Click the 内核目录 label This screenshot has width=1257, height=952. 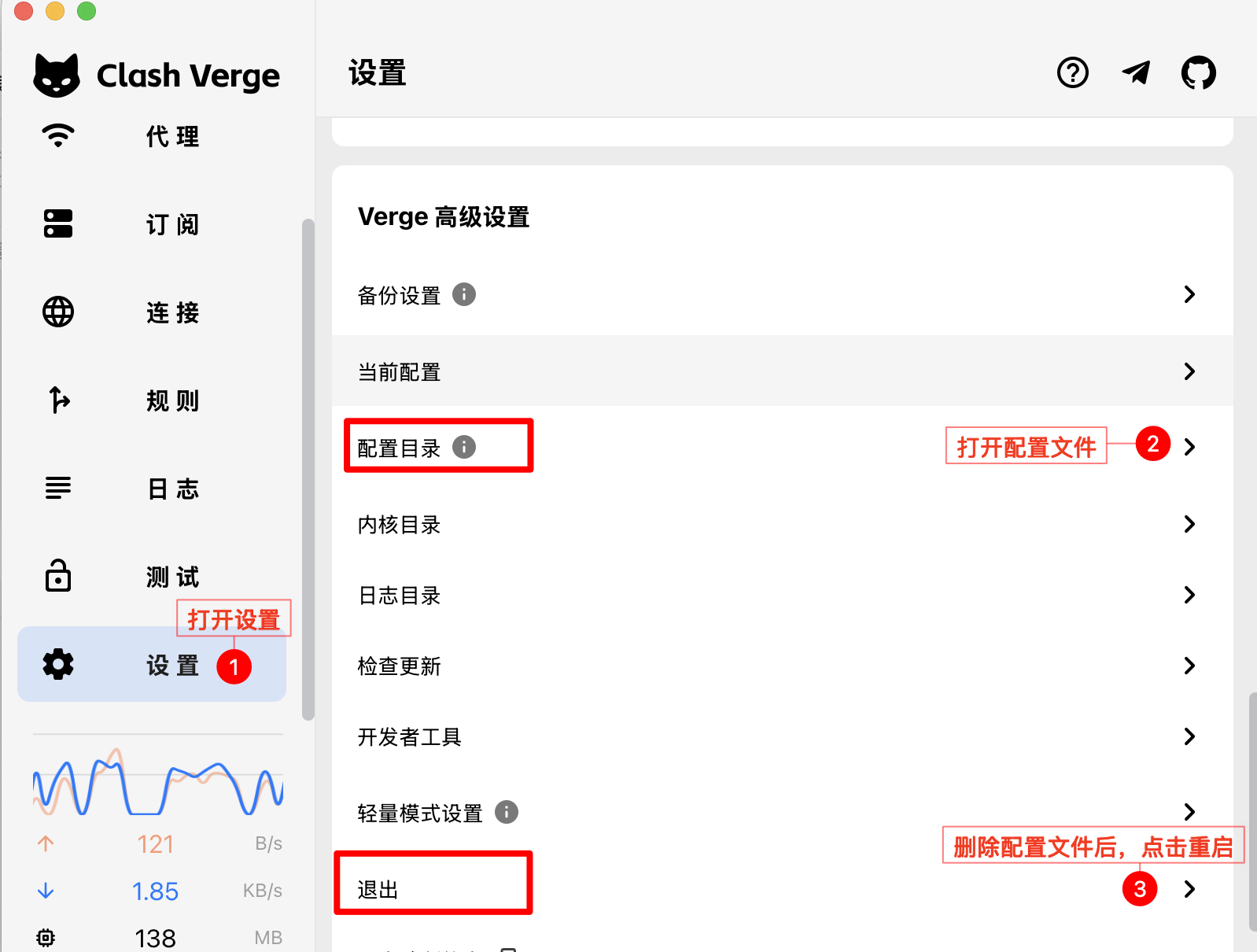(x=399, y=525)
